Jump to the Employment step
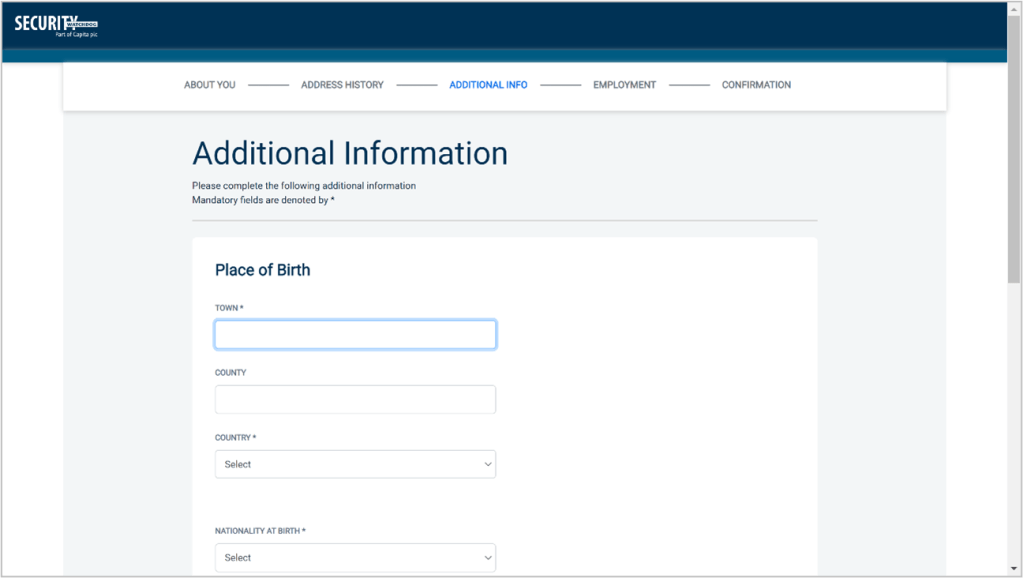 coord(624,85)
